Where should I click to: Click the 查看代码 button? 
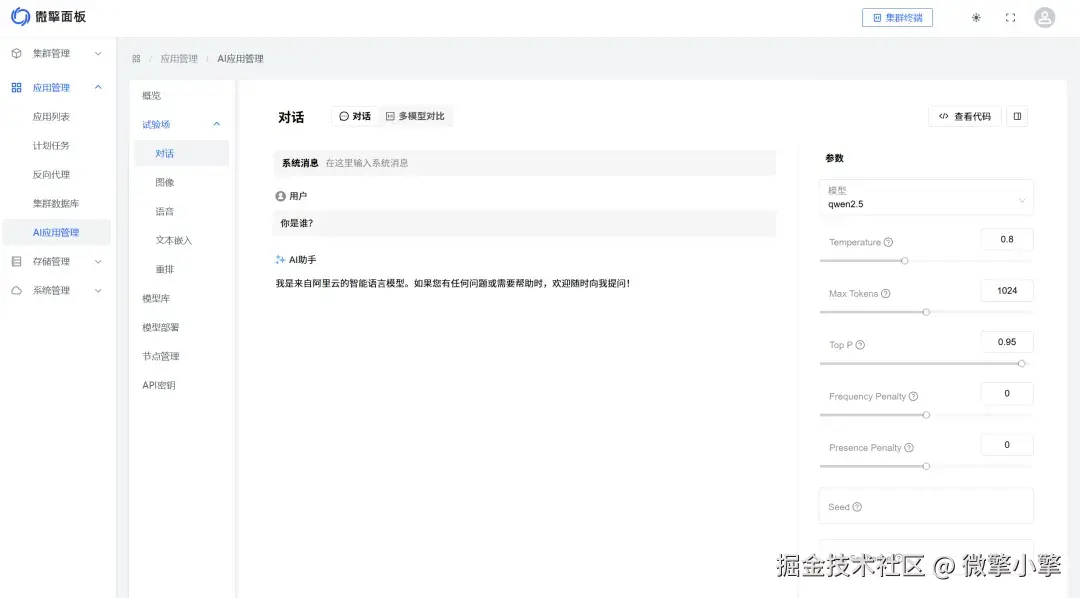click(x=963, y=116)
